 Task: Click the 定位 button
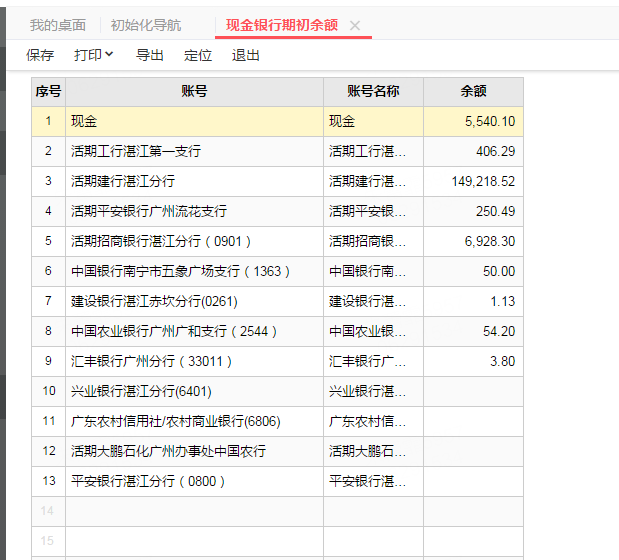[x=198, y=55]
